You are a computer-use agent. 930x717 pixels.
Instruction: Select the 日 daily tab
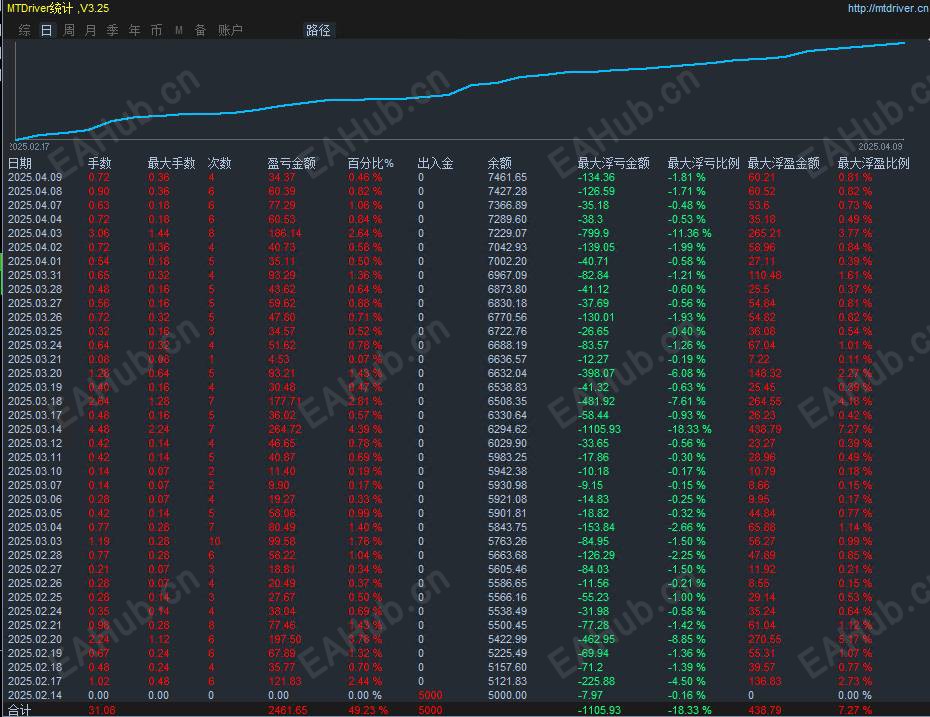coord(46,30)
